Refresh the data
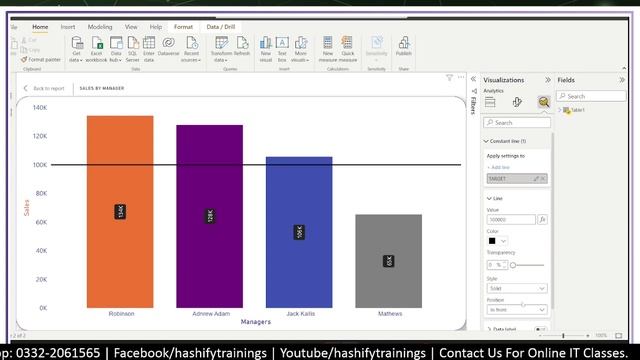 point(242,46)
